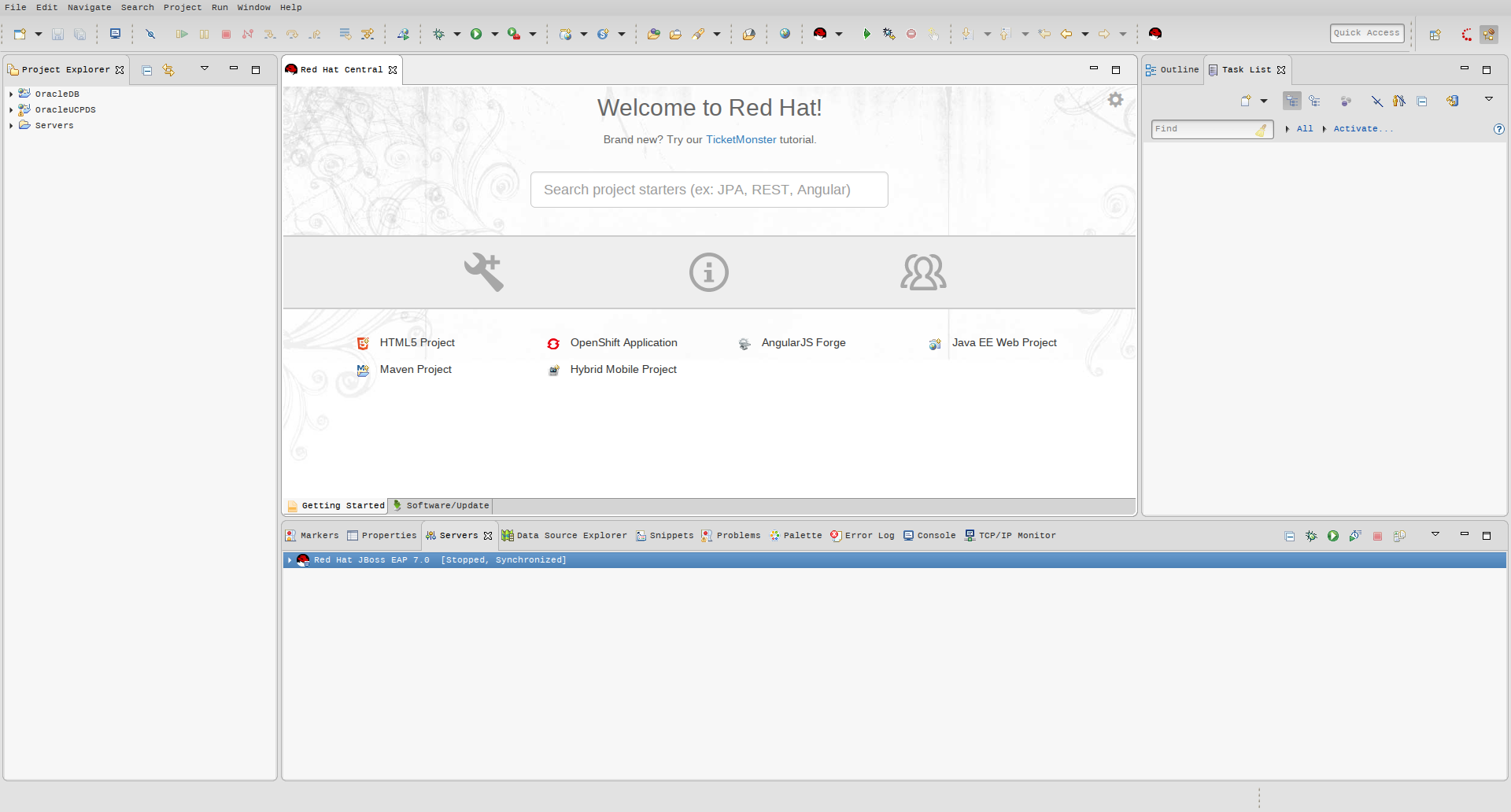Click the Quick Access field
The width and height of the screenshot is (1511, 812).
click(1367, 33)
